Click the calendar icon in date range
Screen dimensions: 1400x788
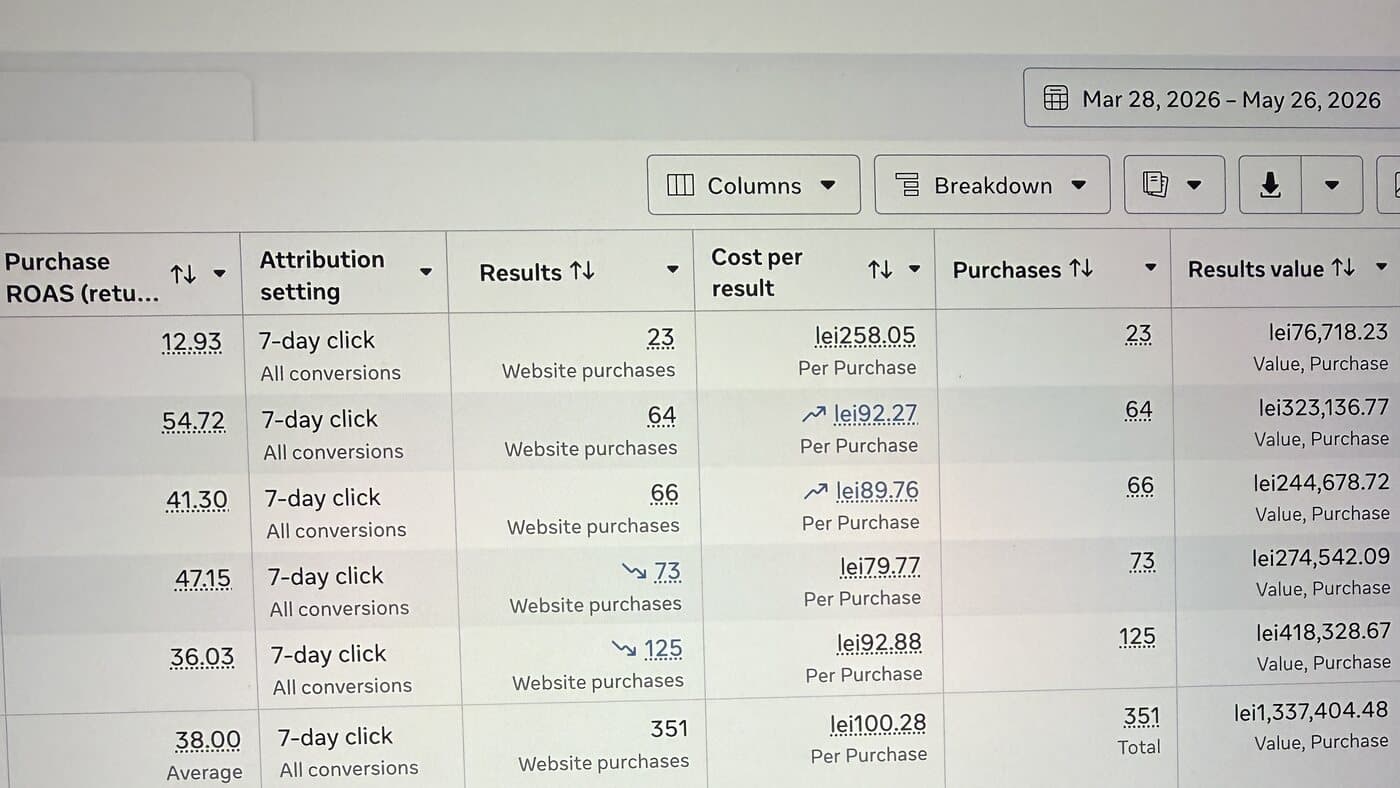(1056, 98)
